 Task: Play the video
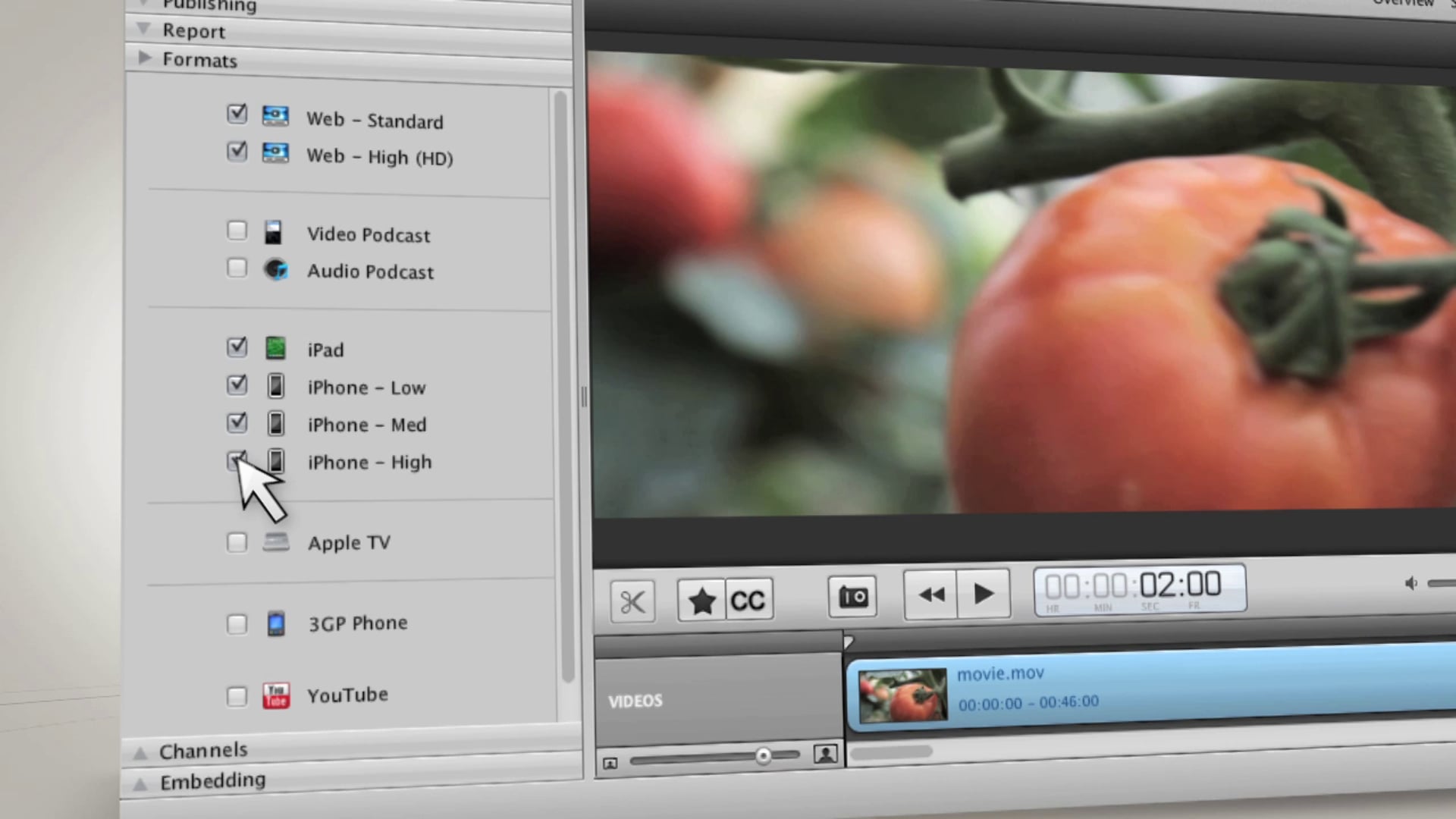pyautogui.click(x=984, y=593)
